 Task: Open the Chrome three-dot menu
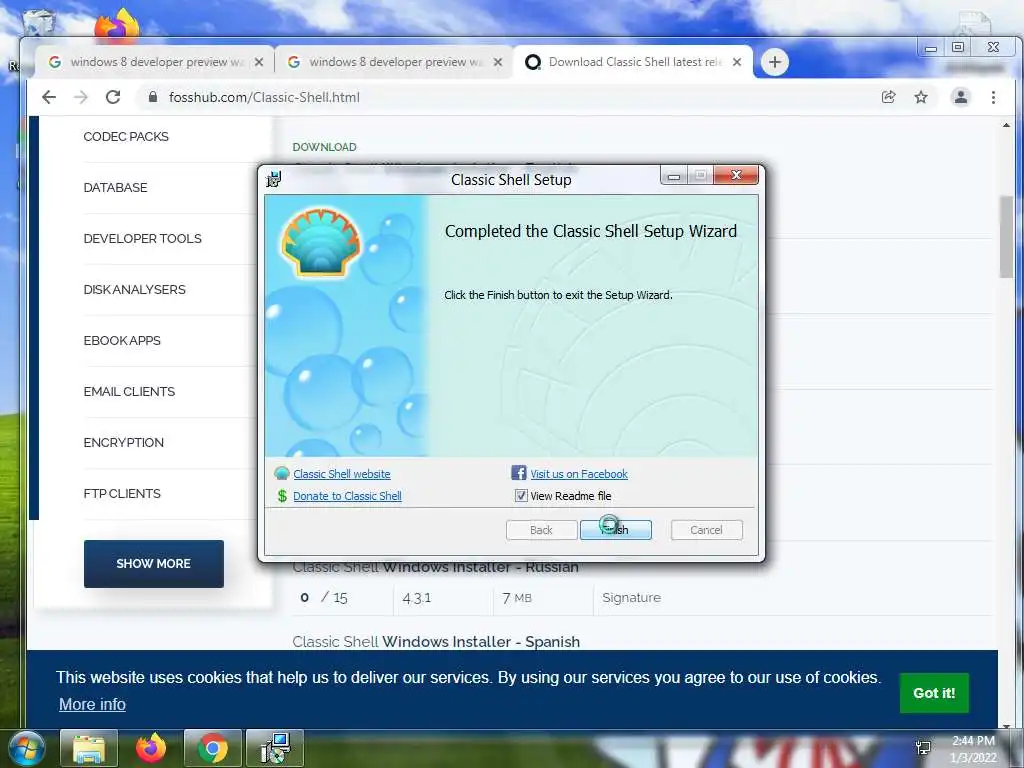993,97
